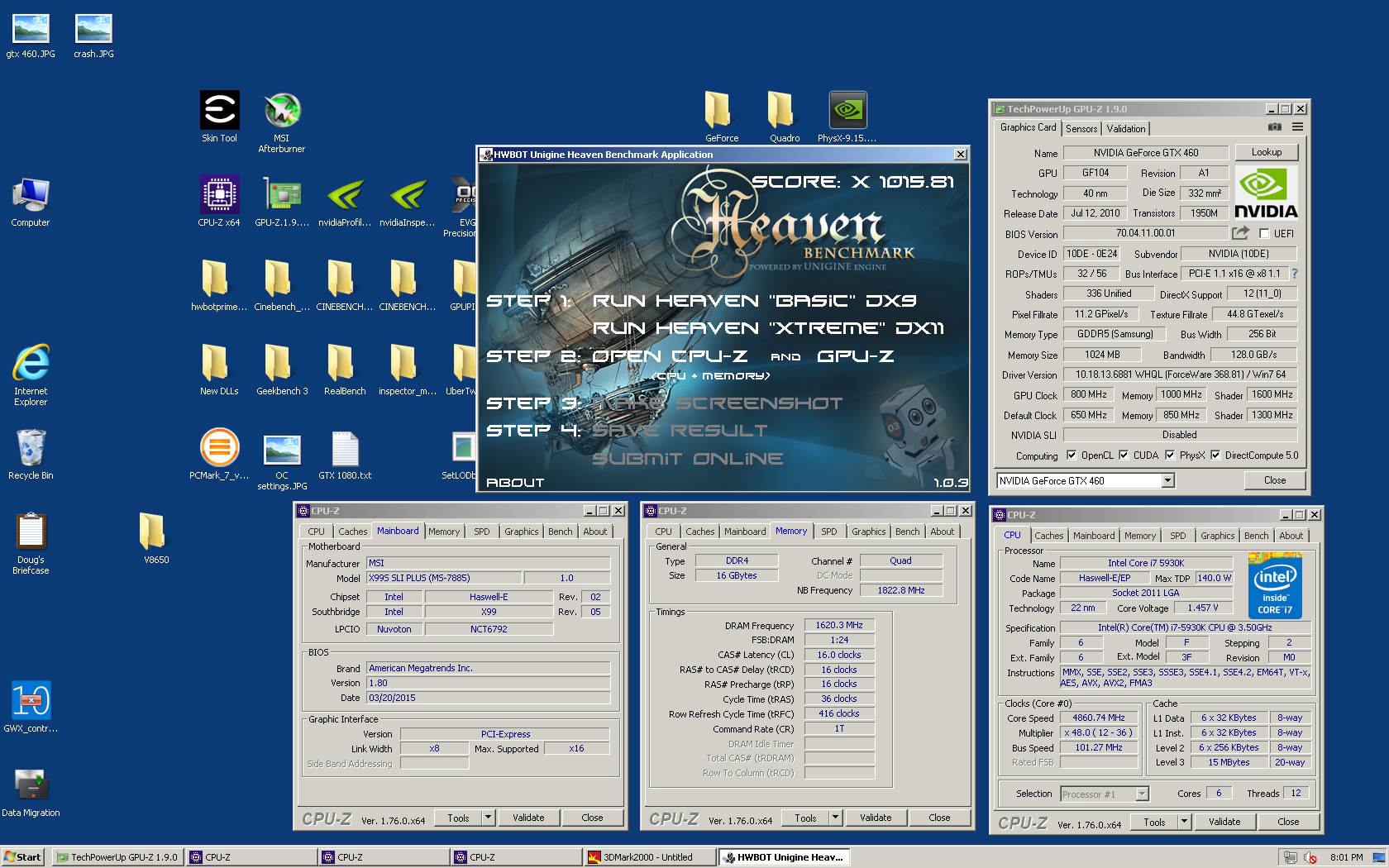This screenshot has width=1389, height=868.
Task: Click the Lookup button in GPU-Z
Action: pyautogui.click(x=1266, y=152)
